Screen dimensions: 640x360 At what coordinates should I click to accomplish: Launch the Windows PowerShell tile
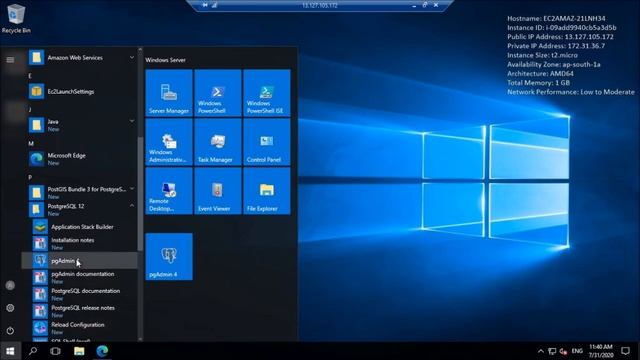tap(218, 93)
